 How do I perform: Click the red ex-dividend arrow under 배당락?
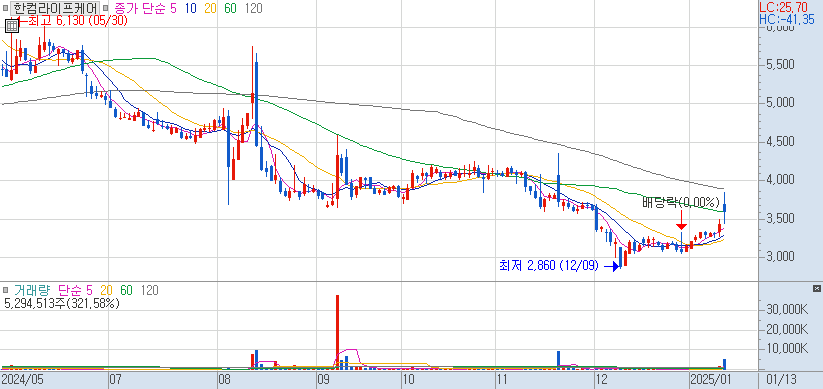681,220
